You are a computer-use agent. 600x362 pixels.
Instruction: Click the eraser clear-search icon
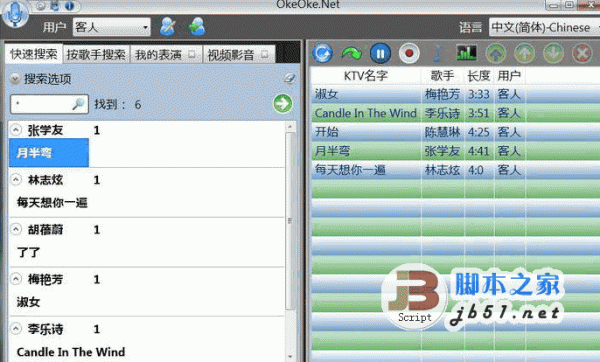289,78
